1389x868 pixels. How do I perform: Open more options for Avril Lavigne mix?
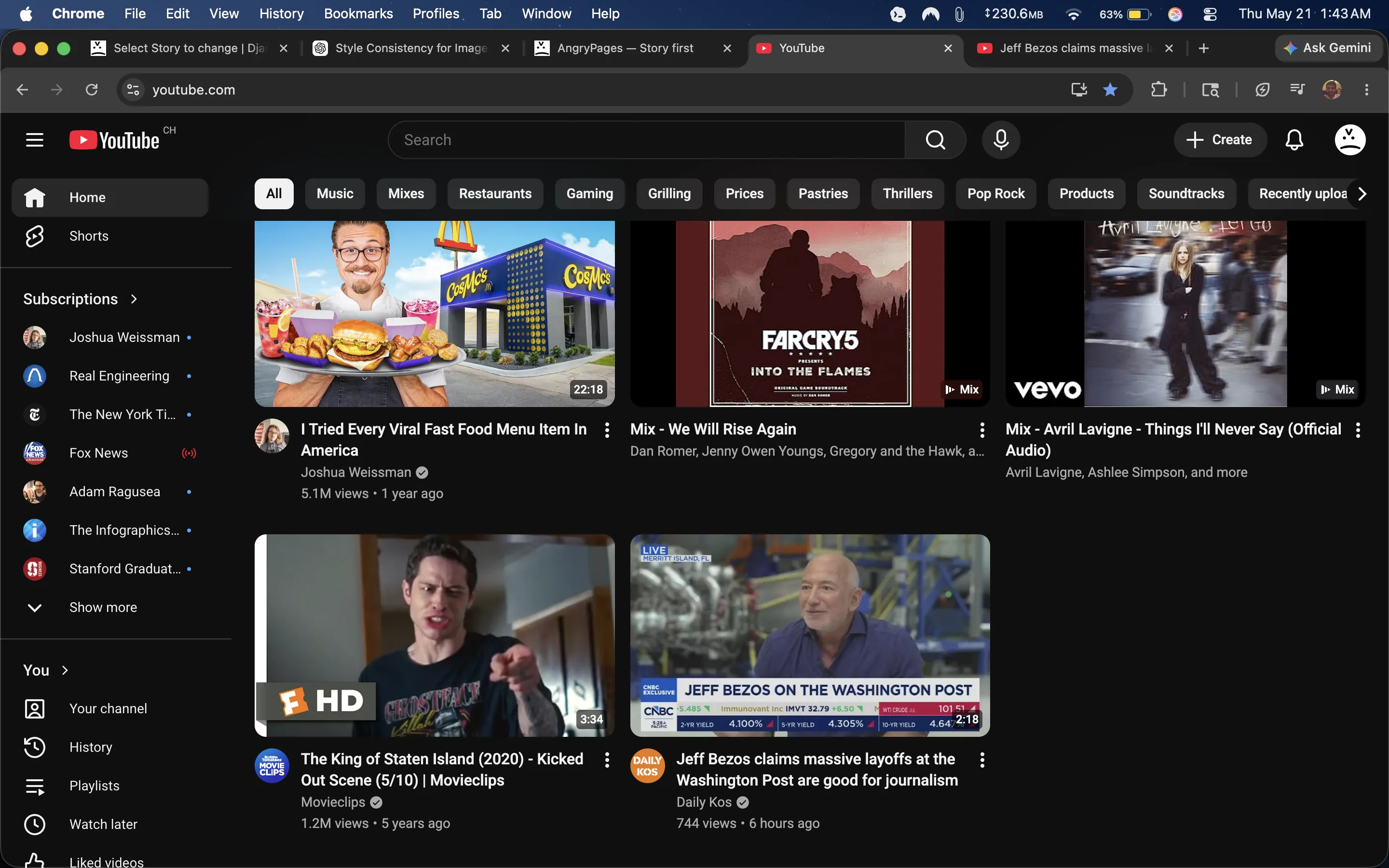click(x=1358, y=430)
